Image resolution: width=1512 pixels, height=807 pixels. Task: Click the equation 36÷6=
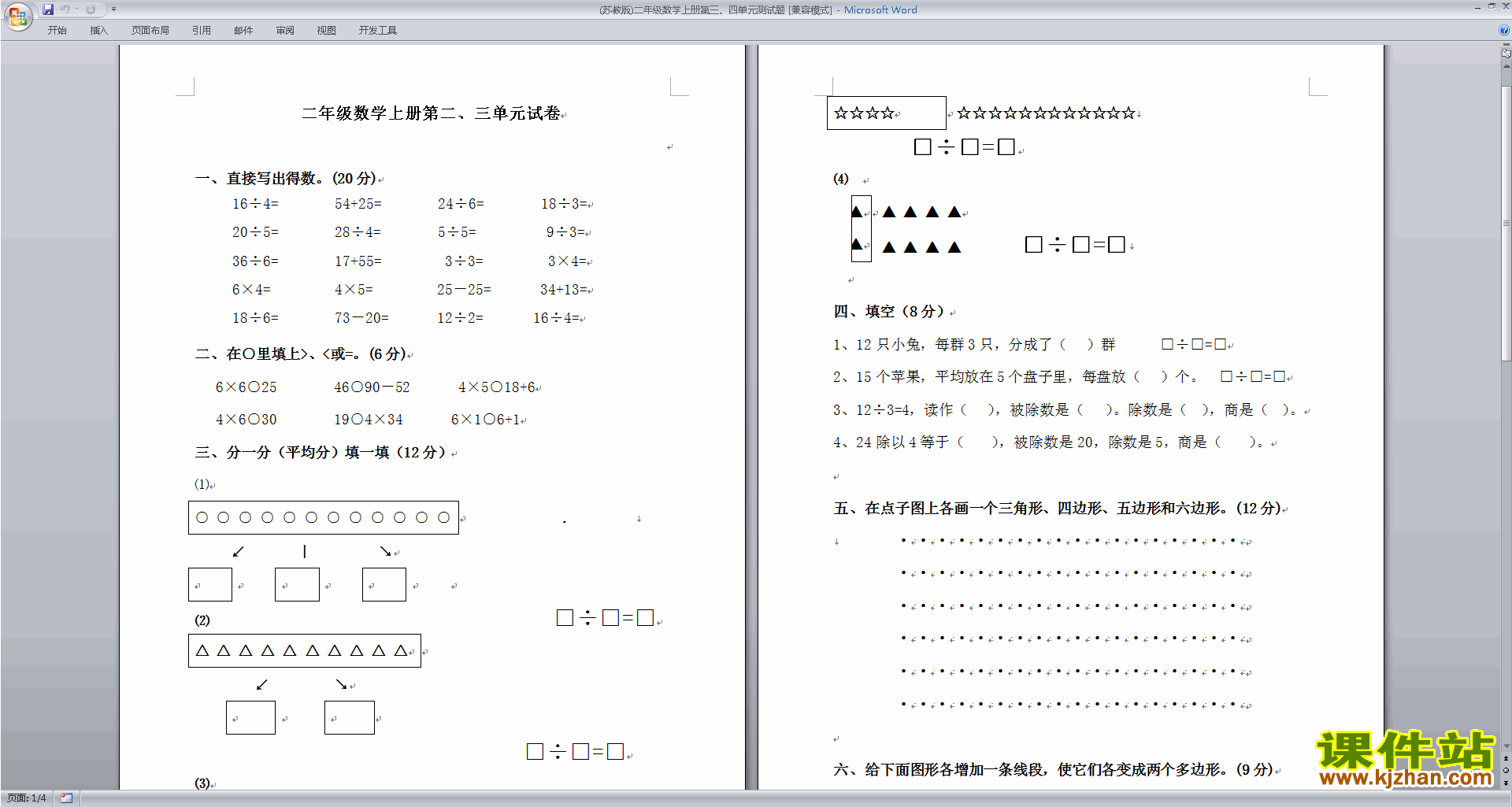click(x=255, y=261)
